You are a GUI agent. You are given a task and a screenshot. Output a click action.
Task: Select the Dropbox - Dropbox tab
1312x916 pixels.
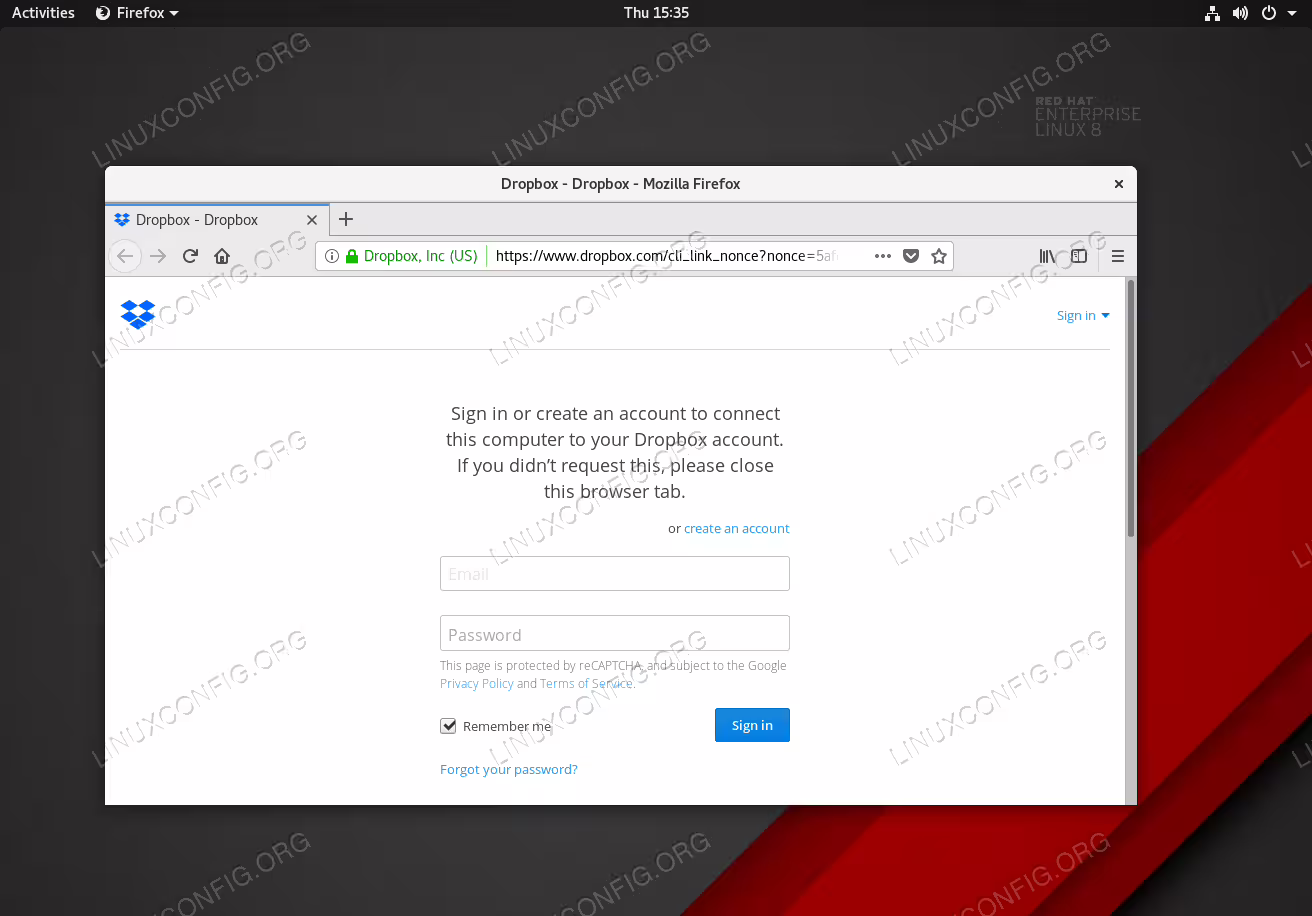(x=216, y=220)
